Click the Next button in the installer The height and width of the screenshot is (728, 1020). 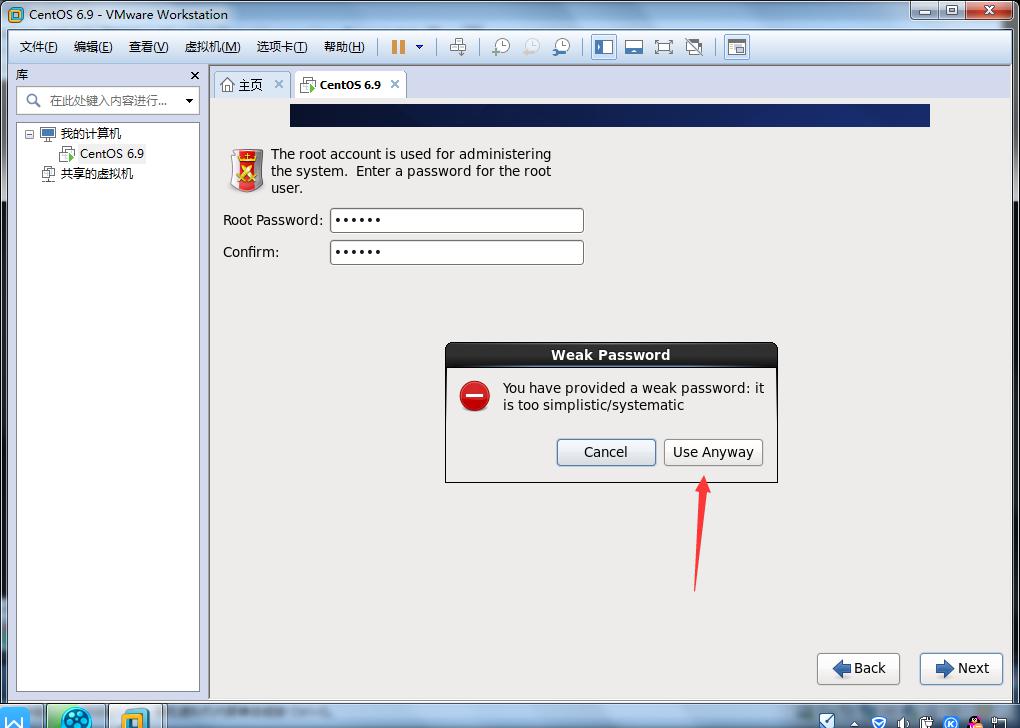point(961,669)
